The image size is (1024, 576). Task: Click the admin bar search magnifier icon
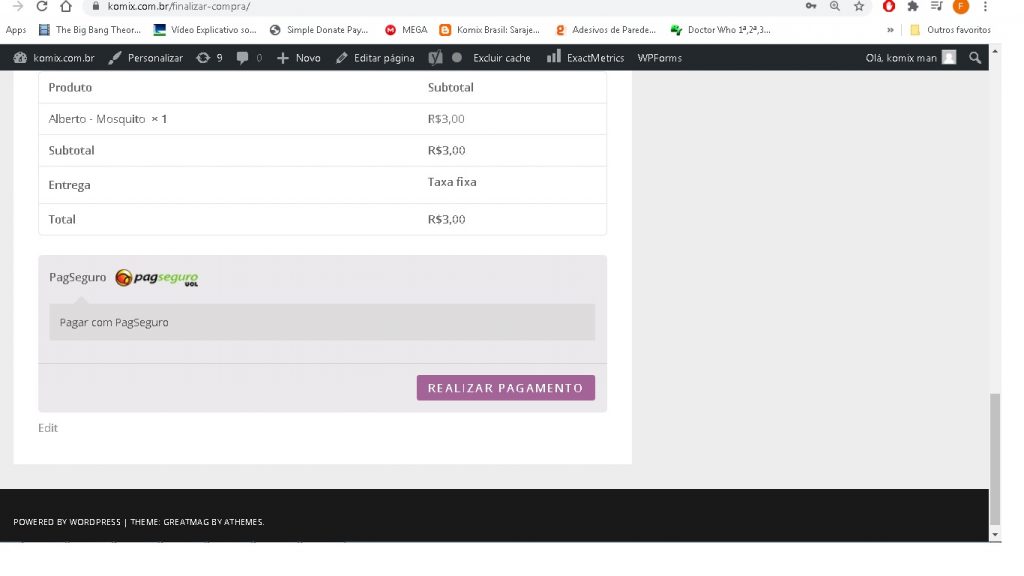[x=975, y=58]
